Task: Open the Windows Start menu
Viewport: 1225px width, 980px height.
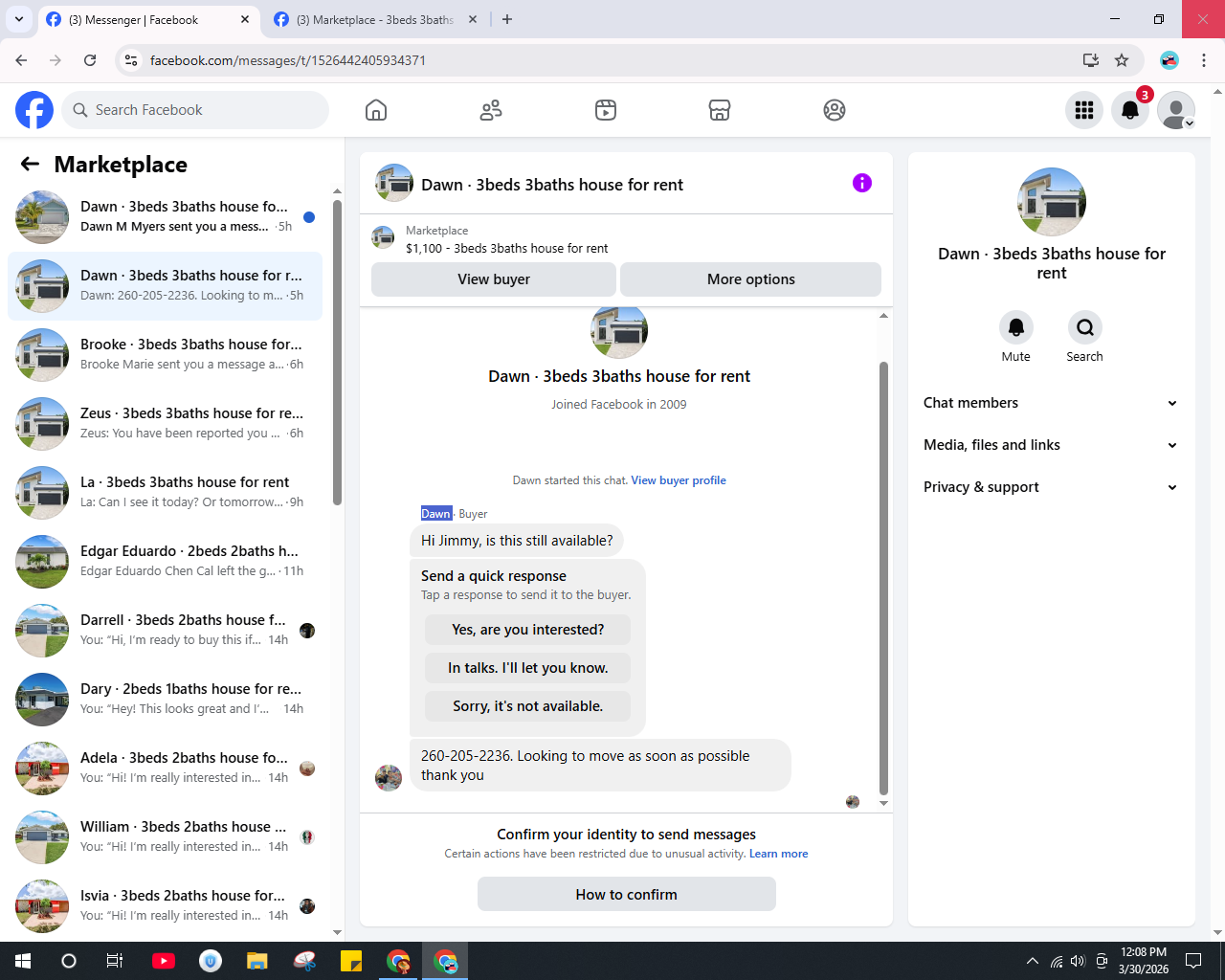Action: click(x=23, y=961)
